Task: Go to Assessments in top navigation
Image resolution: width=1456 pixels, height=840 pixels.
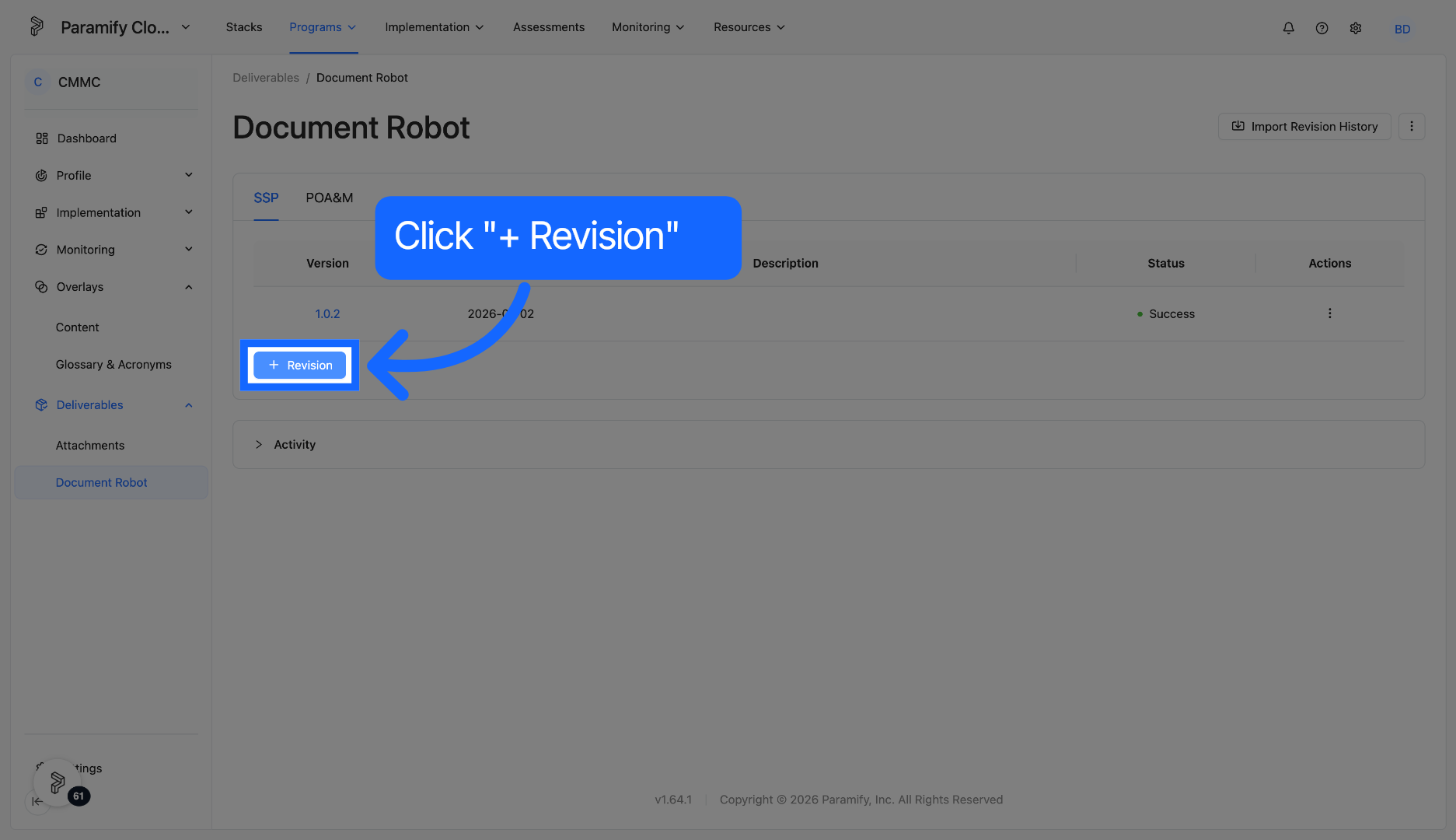Action: [548, 27]
